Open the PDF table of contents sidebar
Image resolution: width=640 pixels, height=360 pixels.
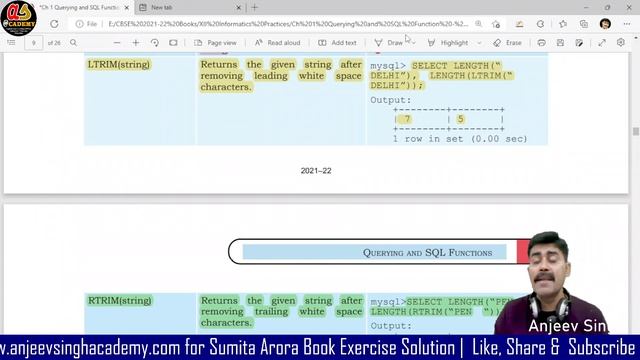[x=11, y=42]
